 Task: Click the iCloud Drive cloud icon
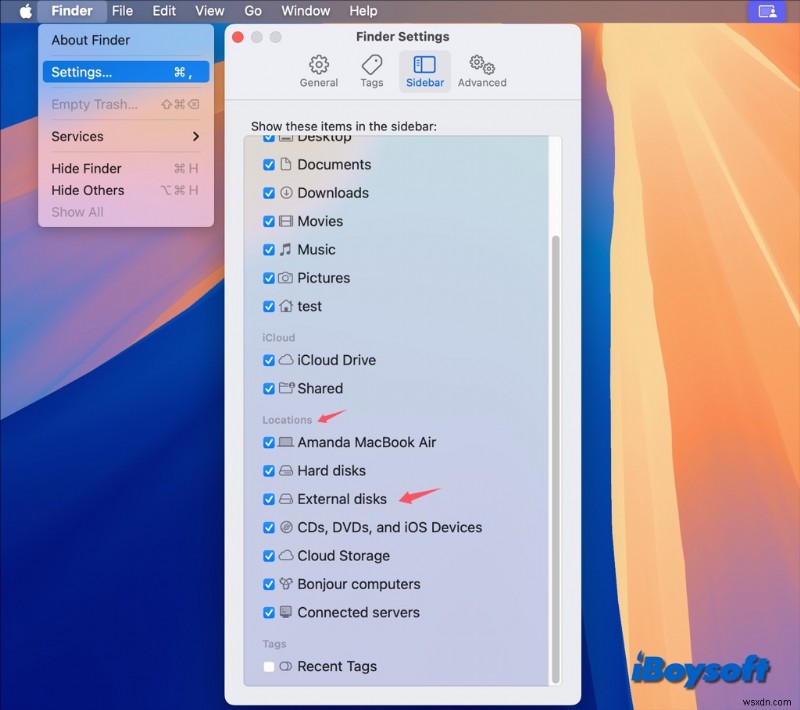[286, 360]
